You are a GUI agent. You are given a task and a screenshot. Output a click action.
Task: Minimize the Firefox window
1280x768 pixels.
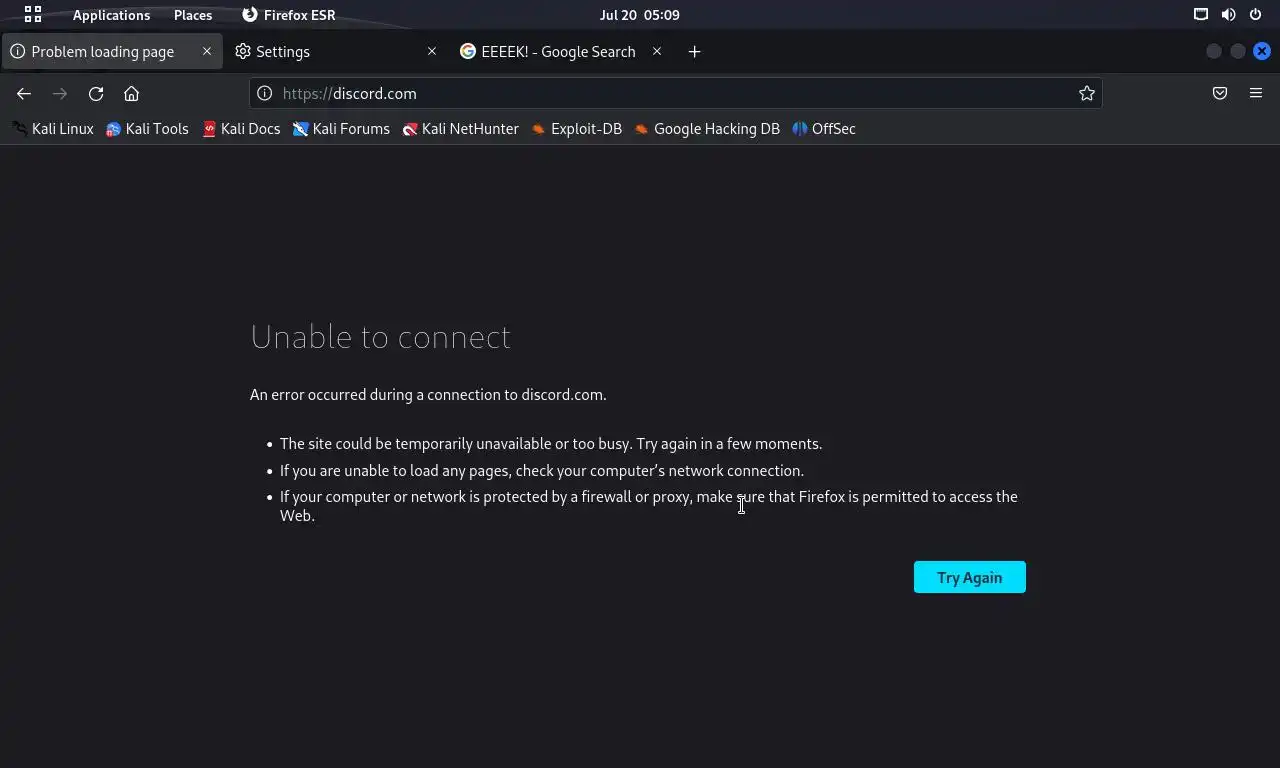[x=1214, y=51]
